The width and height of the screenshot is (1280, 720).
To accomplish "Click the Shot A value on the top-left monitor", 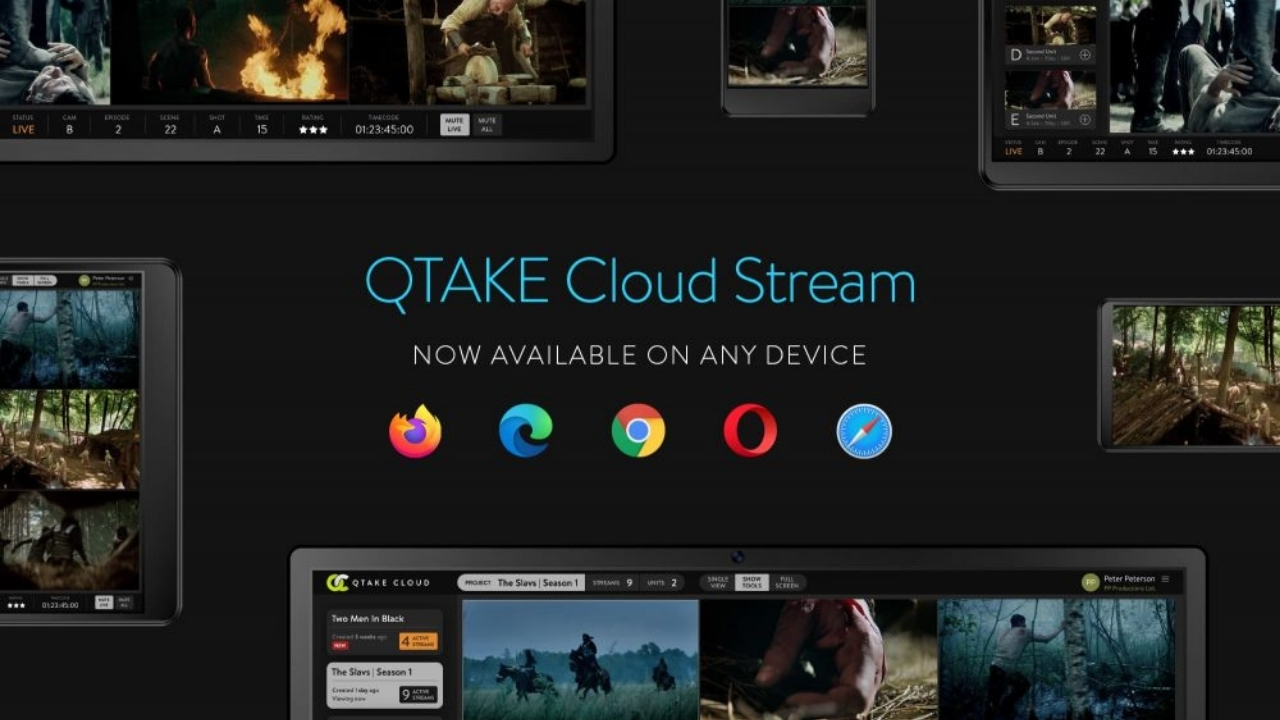I will pyautogui.click(x=217, y=130).
